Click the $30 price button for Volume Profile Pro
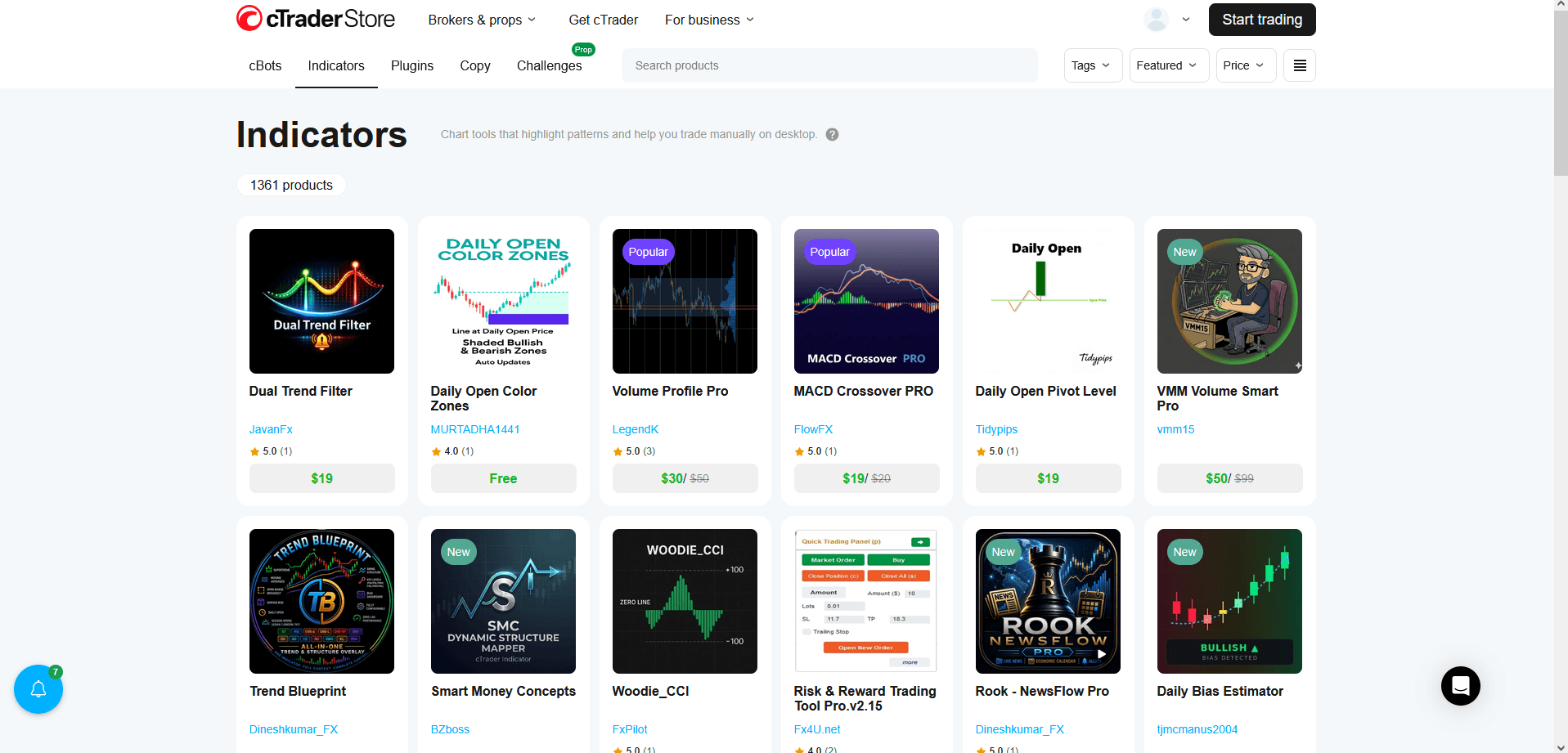Image resolution: width=1568 pixels, height=753 pixels. tap(685, 478)
